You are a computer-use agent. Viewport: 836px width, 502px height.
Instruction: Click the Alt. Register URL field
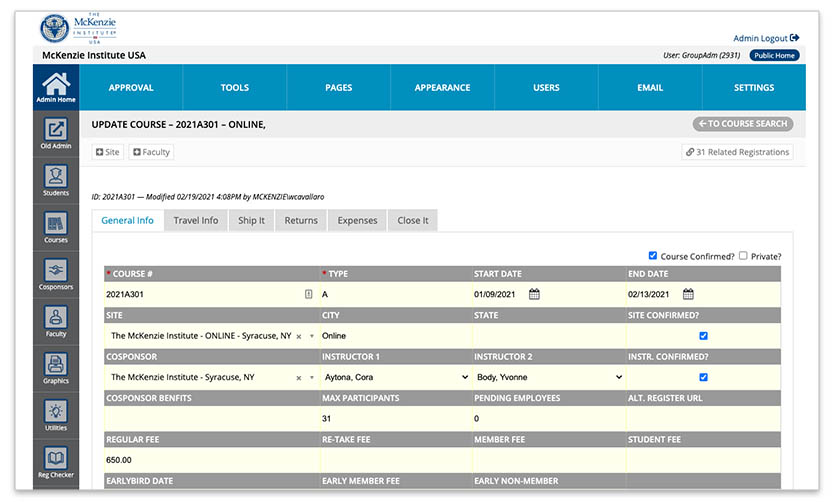(x=704, y=419)
